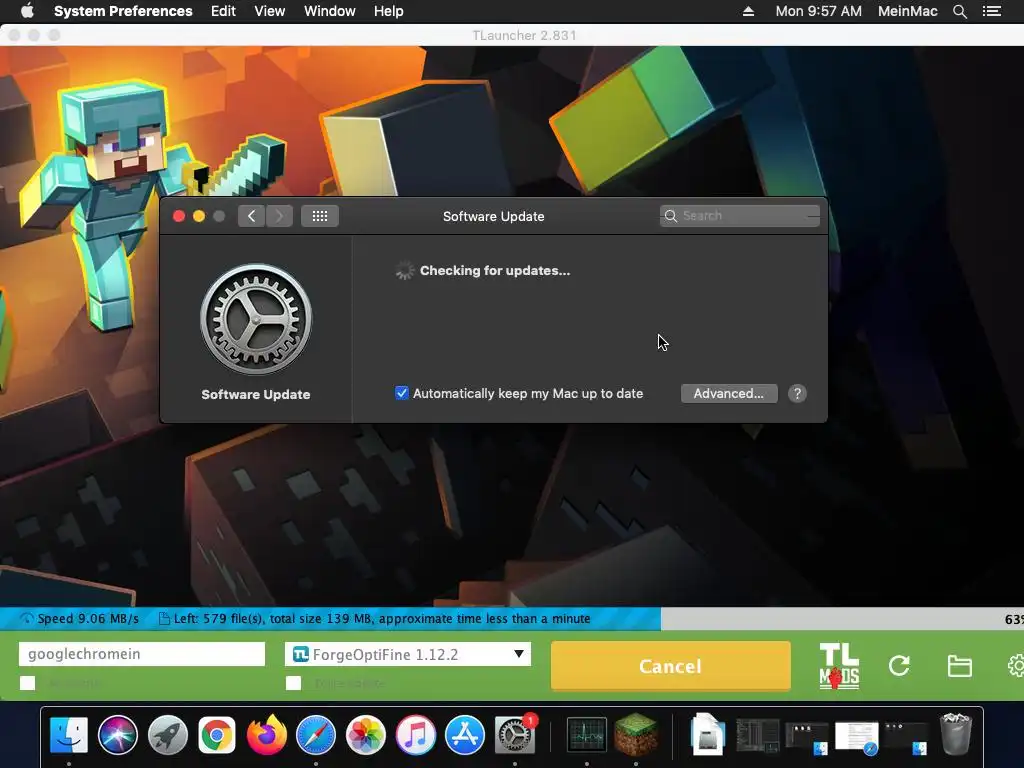Click the large Software Update gear icon
This screenshot has width=1024, height=768.
click(256, 319)
